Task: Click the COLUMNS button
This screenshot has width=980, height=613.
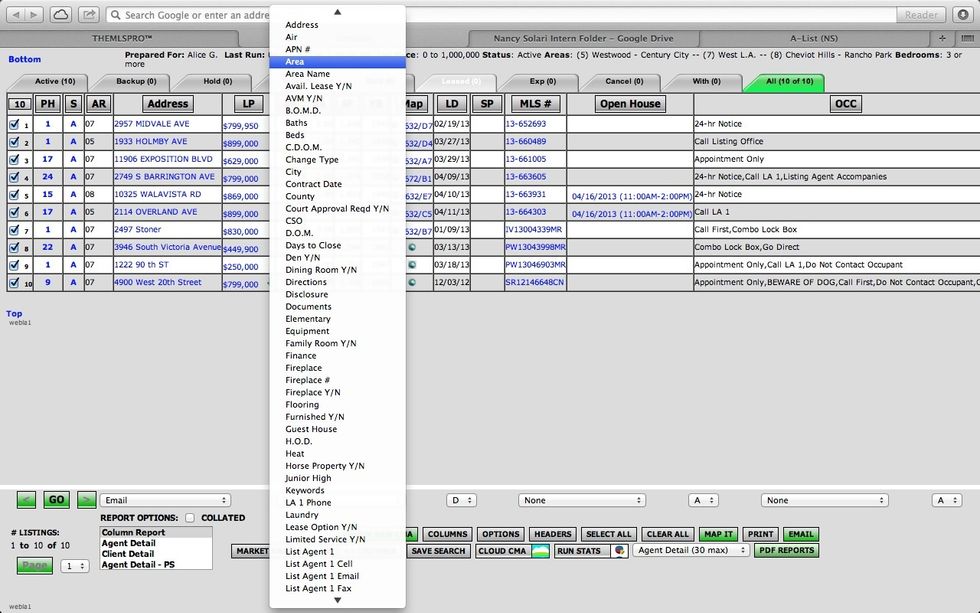Action: coord(448,534)
